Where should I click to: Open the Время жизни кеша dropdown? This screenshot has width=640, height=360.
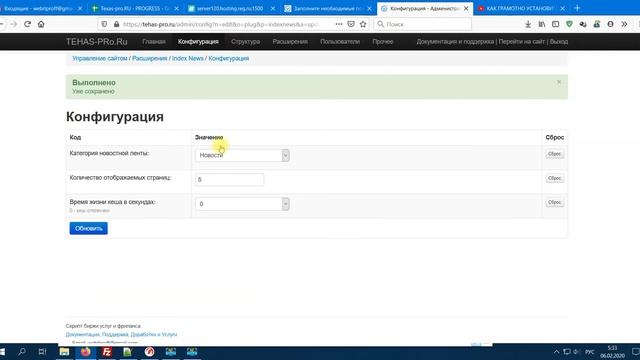click(242, 204)
